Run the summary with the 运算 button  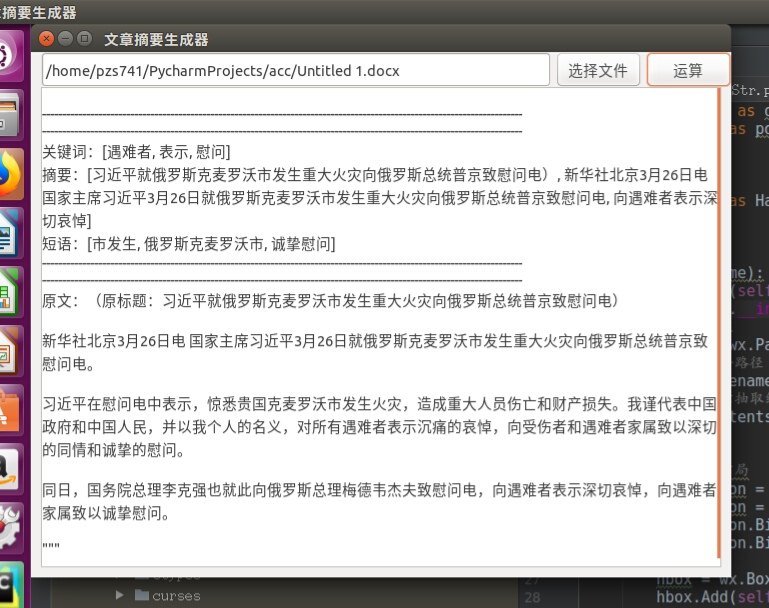(x=688, y=70)
